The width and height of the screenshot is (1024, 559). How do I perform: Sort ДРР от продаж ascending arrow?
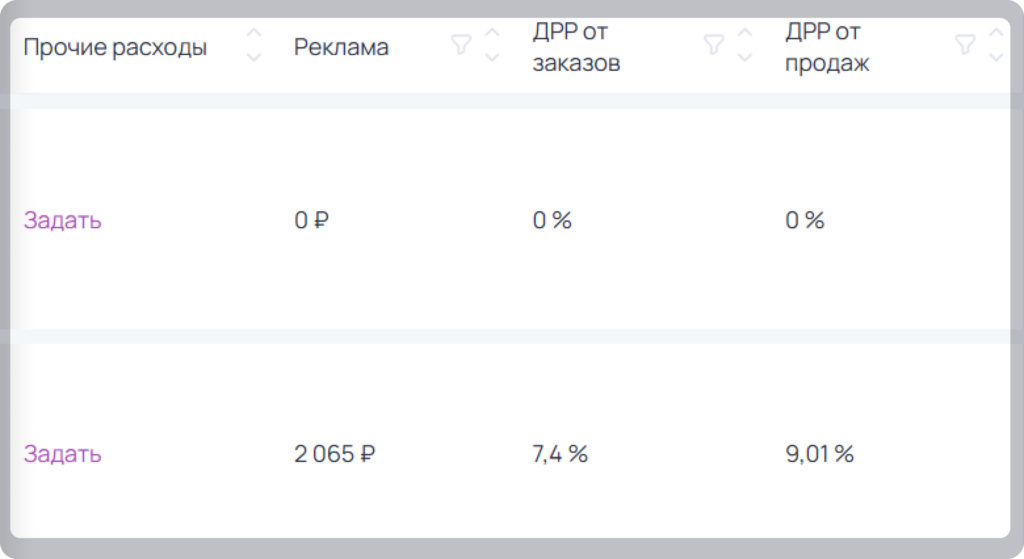click(996, 33)
